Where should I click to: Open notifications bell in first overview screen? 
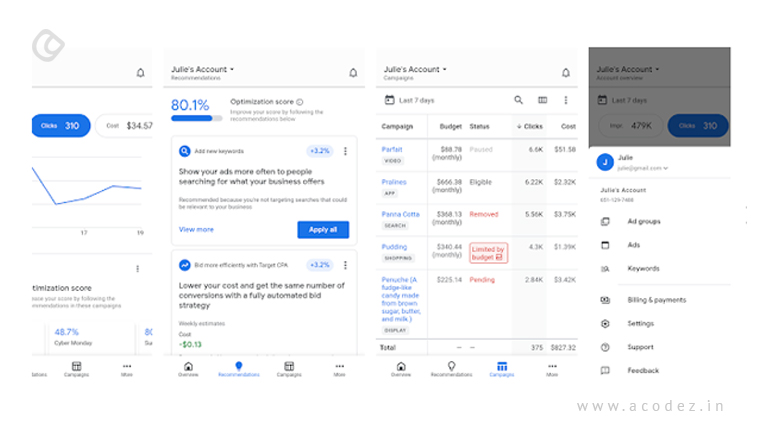pos(140,73)
